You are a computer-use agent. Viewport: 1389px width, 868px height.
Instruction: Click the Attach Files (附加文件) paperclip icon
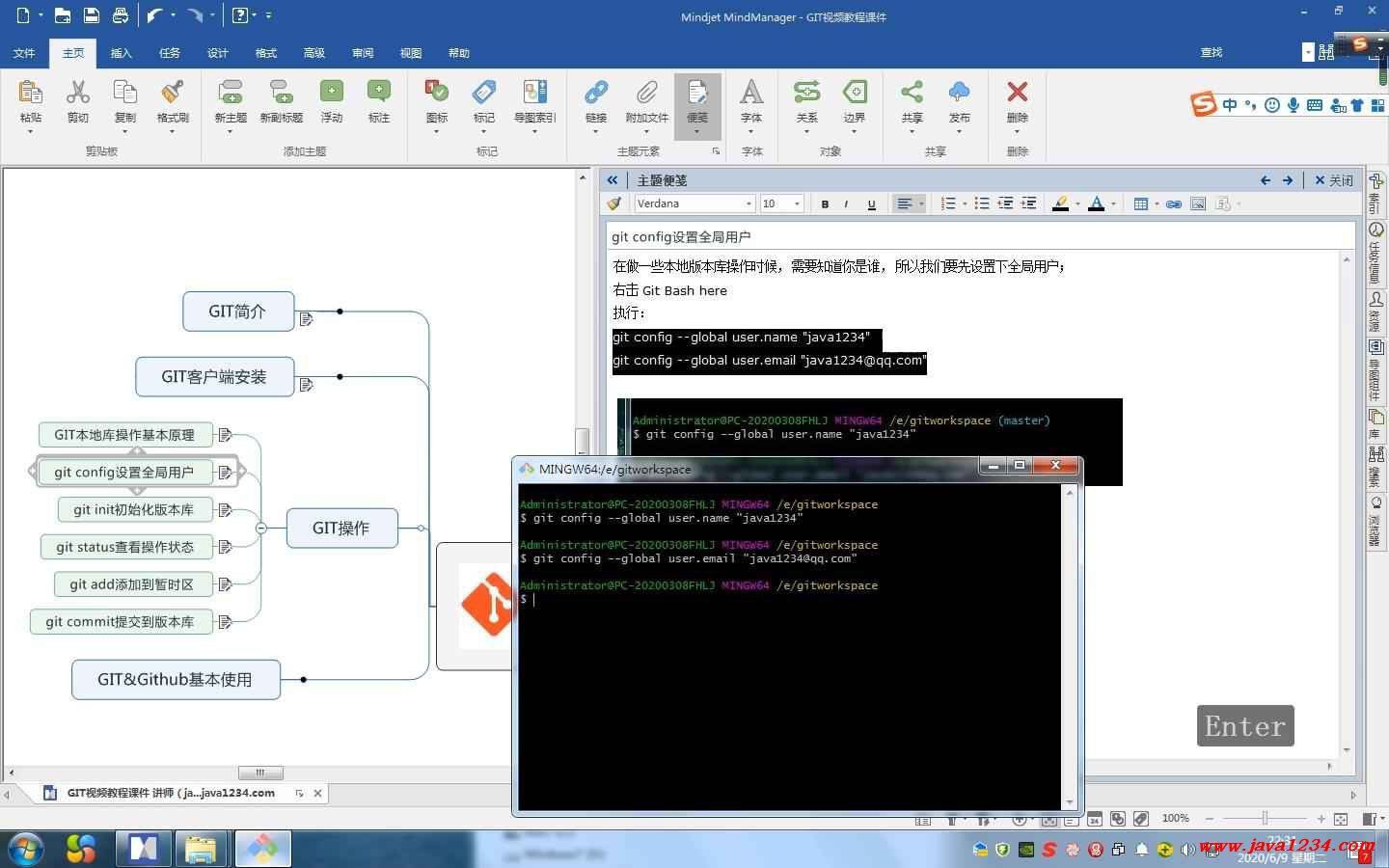(646, 93)
